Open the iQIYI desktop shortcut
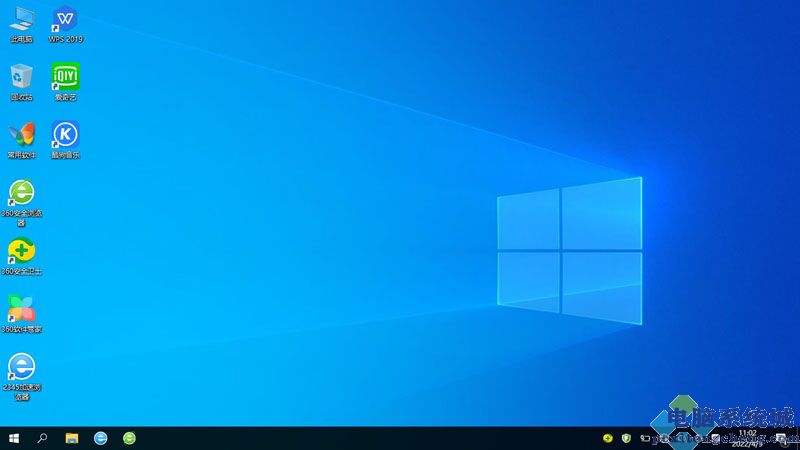This screenshot has height=450, width=800. (x=65, y=82)
